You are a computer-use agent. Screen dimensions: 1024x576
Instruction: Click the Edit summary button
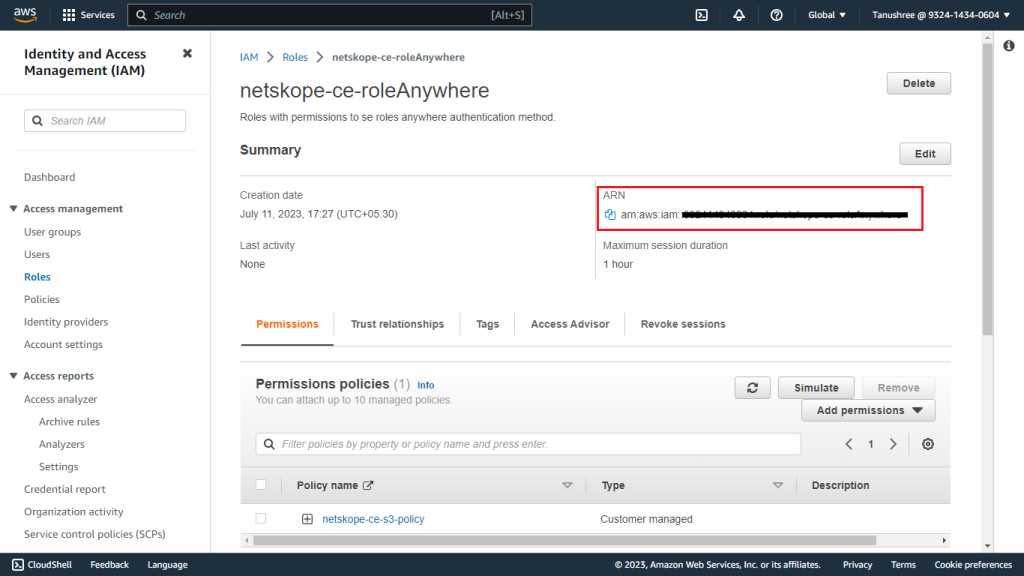(925, 154)
